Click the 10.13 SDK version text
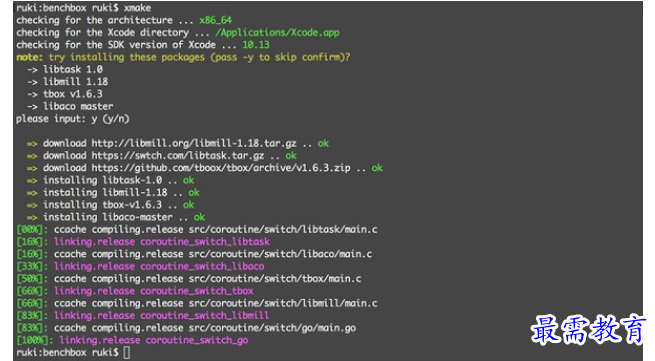 pyautogui.click(x=256, y=45)
